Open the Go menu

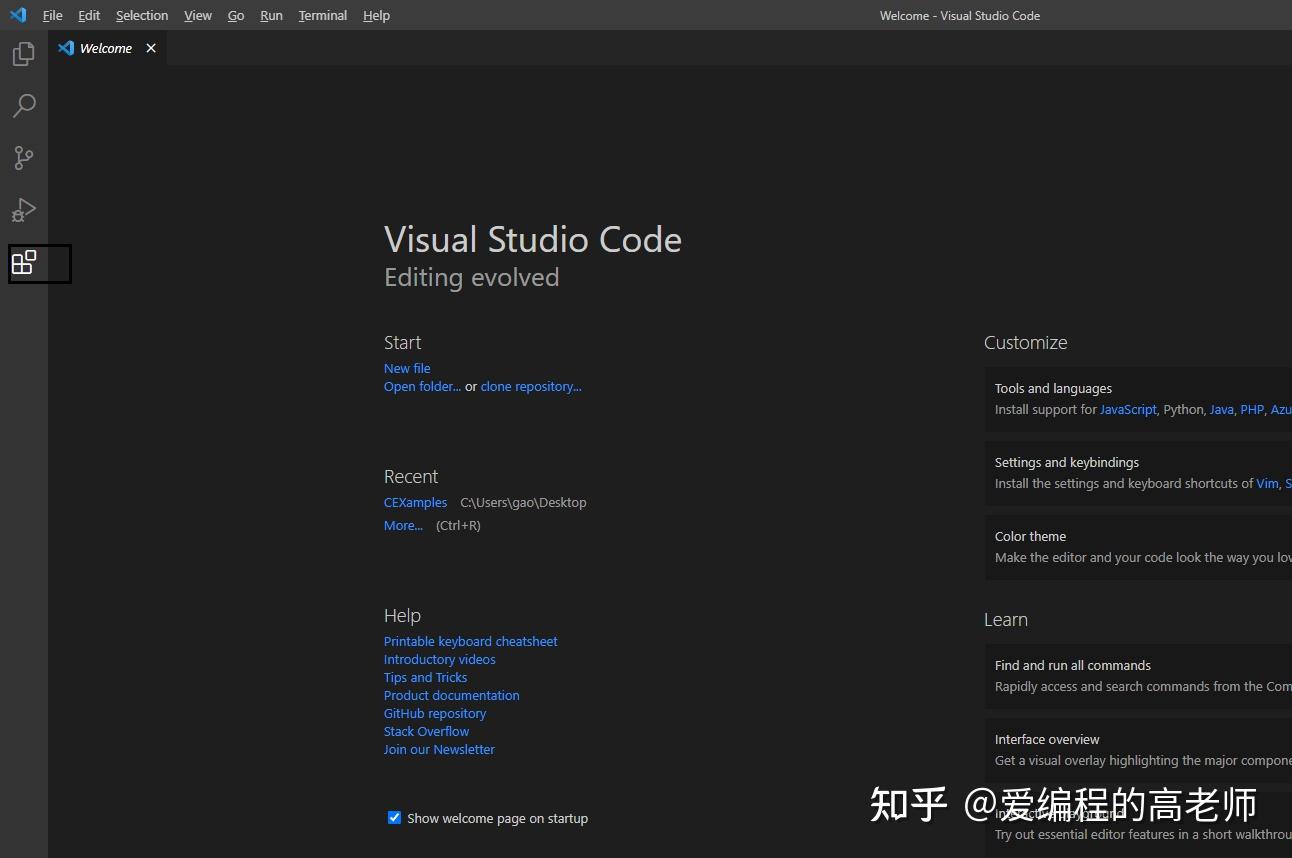click(x=236, y=15)
